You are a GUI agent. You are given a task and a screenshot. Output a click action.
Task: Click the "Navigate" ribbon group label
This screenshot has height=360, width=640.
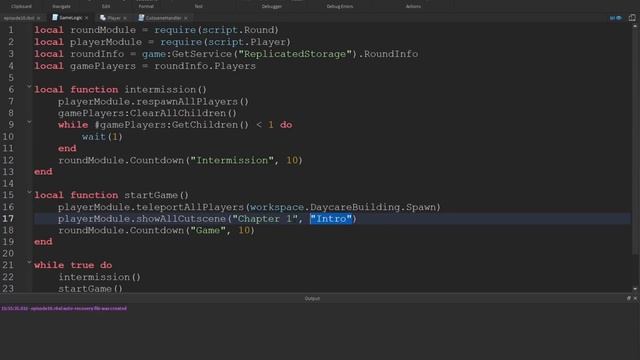(61, 7)
